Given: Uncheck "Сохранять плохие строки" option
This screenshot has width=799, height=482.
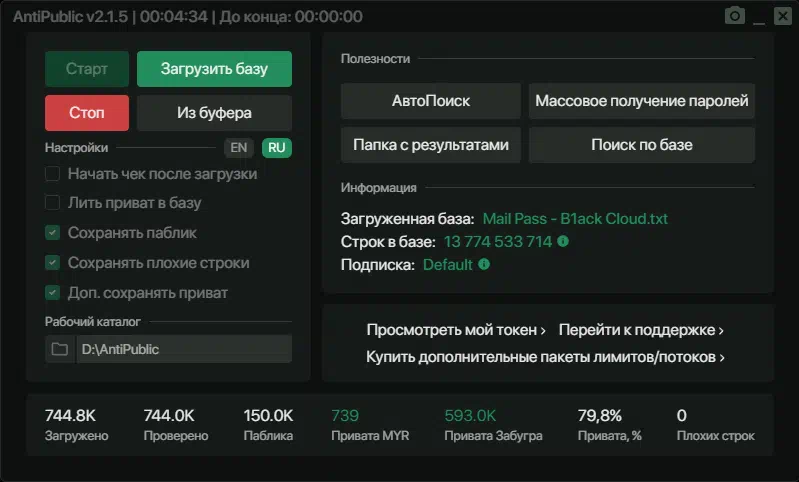Looking at the screenshot, I should tap(52, 263).
